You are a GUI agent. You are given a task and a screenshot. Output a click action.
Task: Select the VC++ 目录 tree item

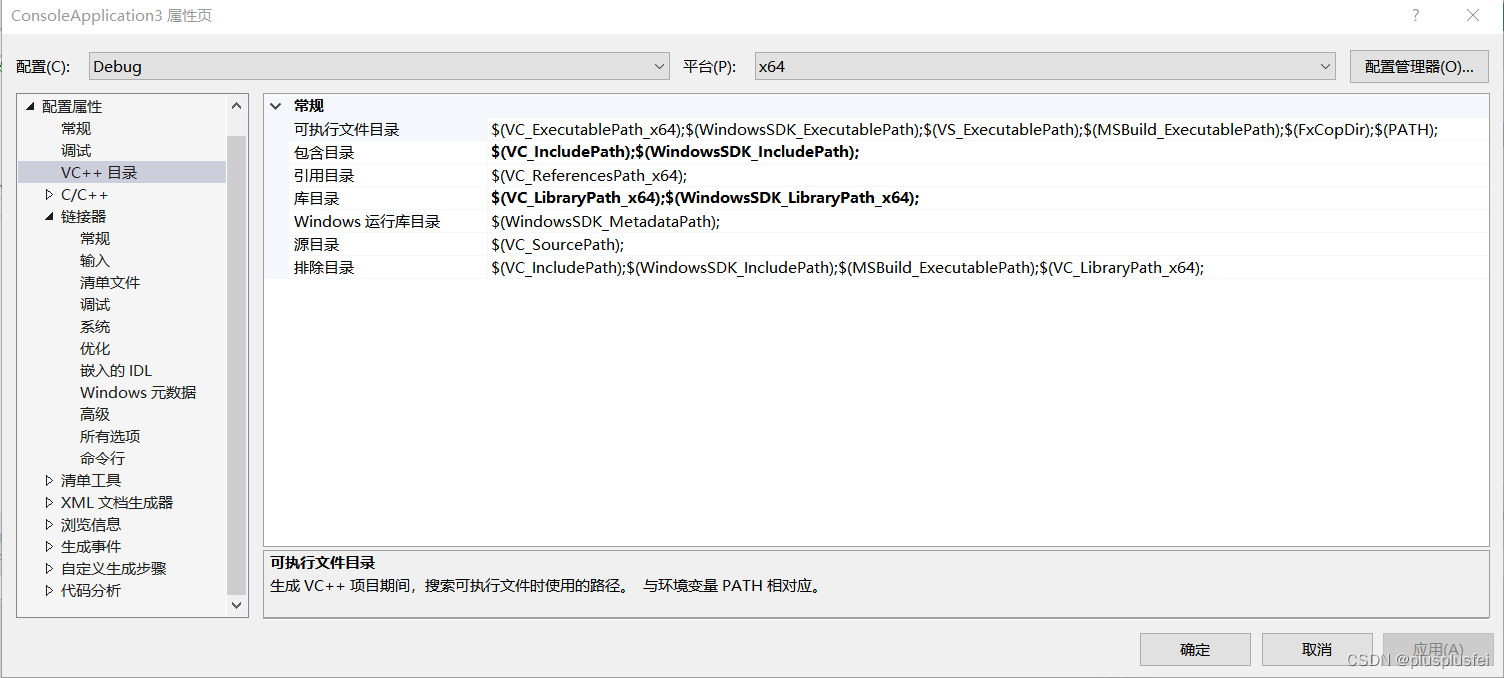(x=100, y=172)
